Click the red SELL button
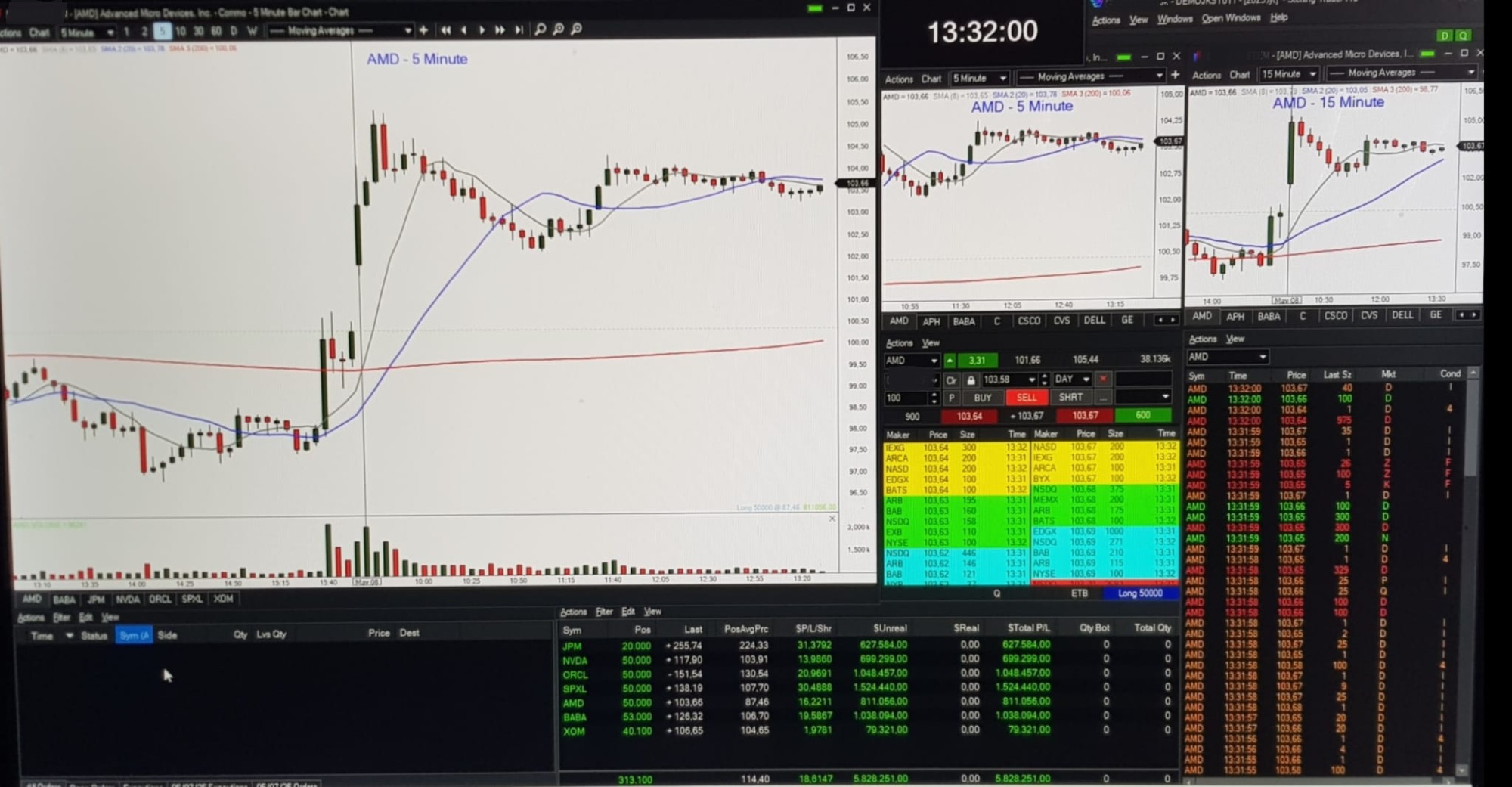 pos(1027,398)
